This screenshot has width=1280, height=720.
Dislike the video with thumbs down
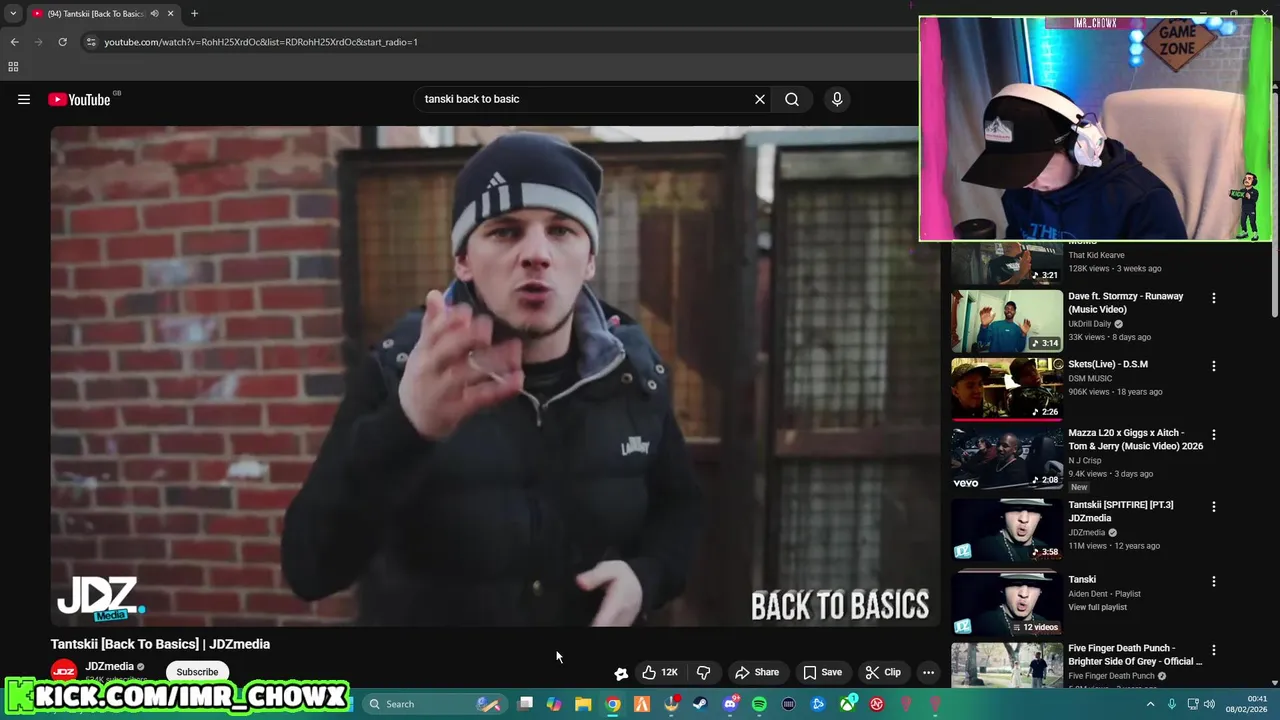pos(704,672)
